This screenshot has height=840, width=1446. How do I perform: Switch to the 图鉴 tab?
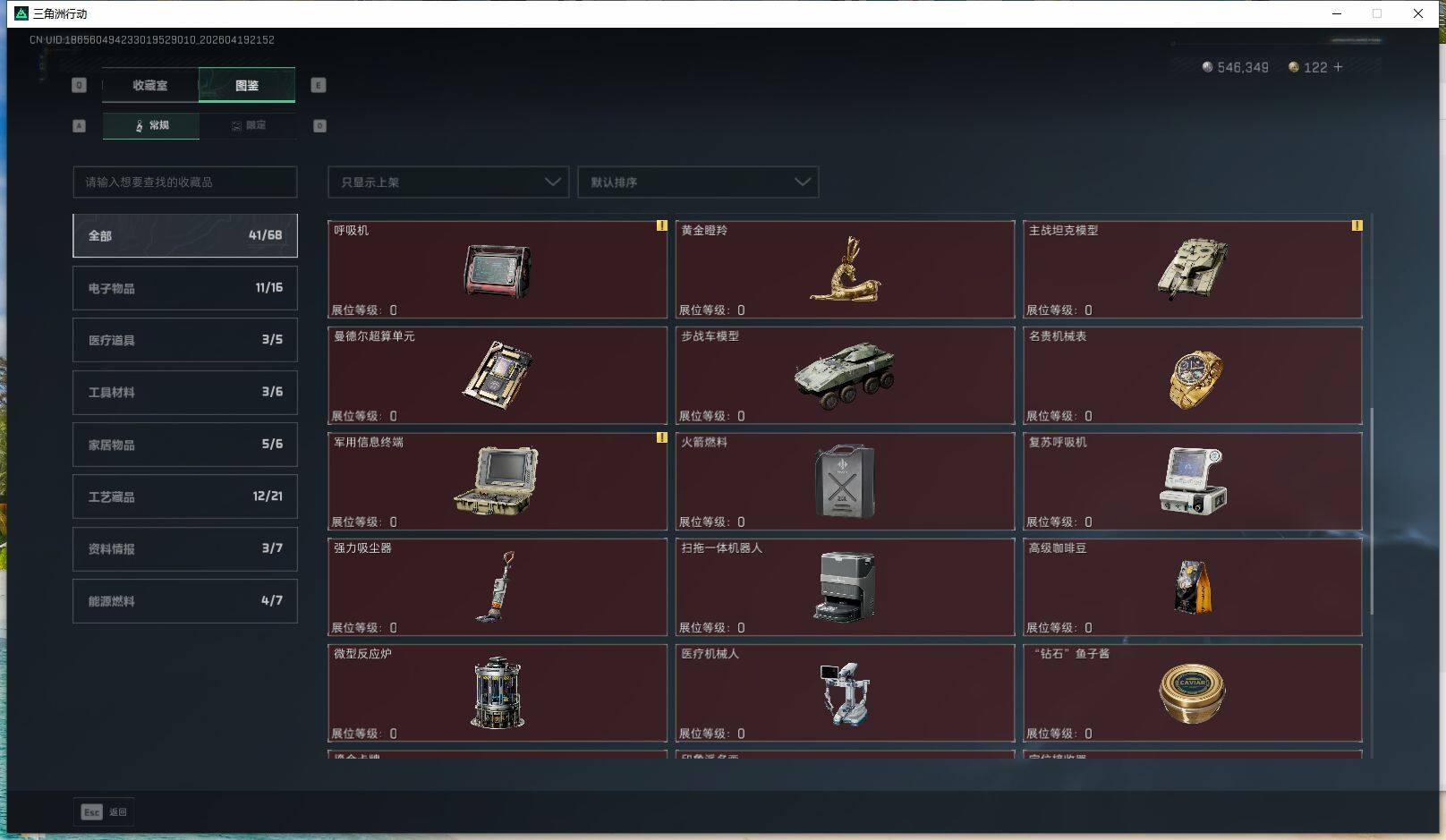click(x=247, y=85)
